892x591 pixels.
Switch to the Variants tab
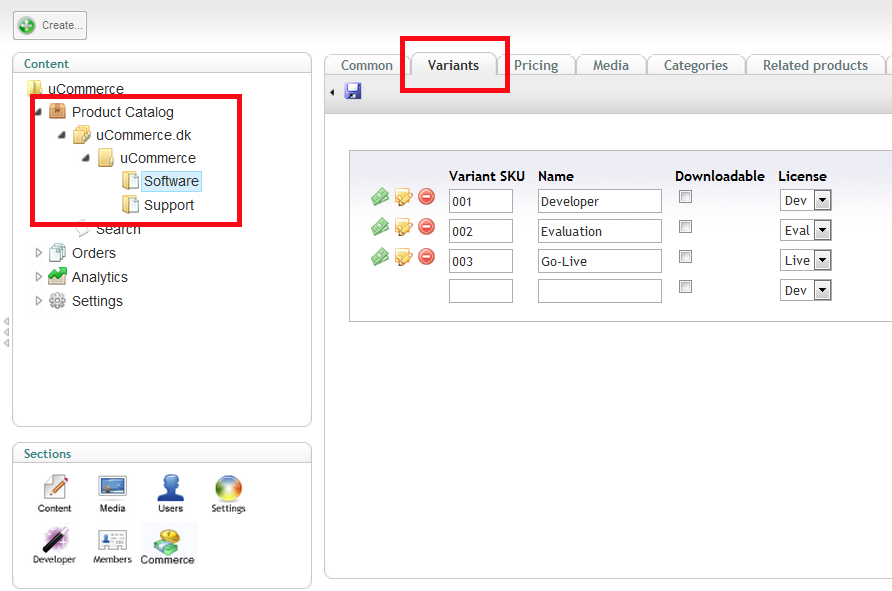pos(453,65)
